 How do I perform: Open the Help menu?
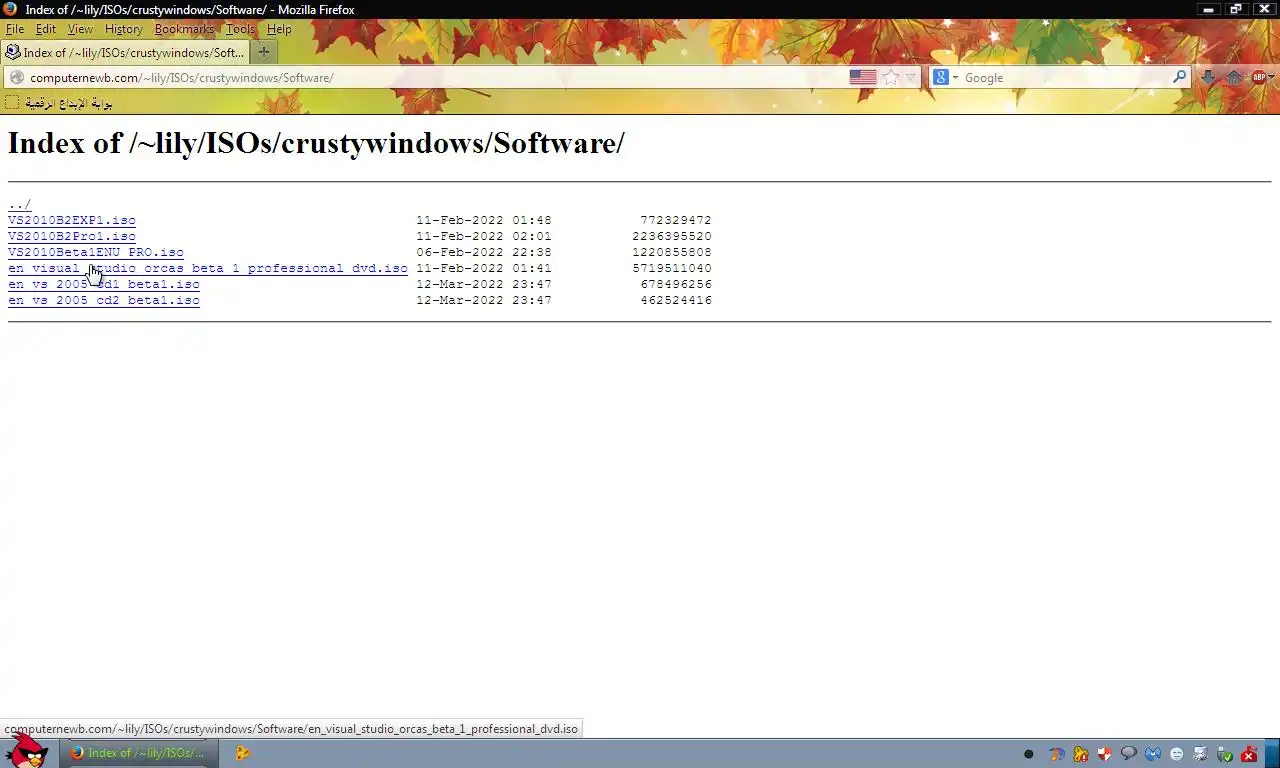[x=279, y=29]
